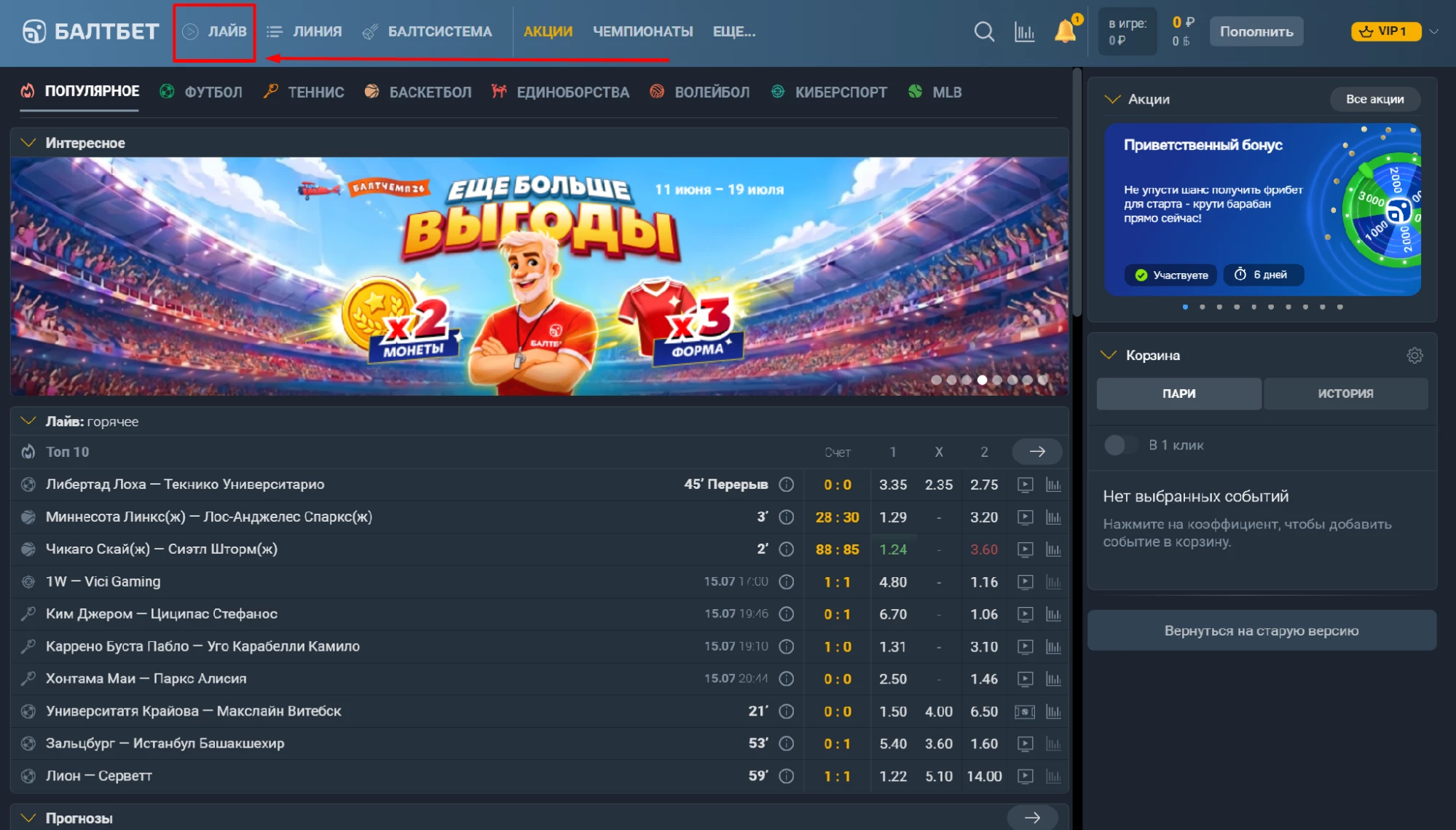
Task: Click the notification bell icon
Action: pos(1066,31)
